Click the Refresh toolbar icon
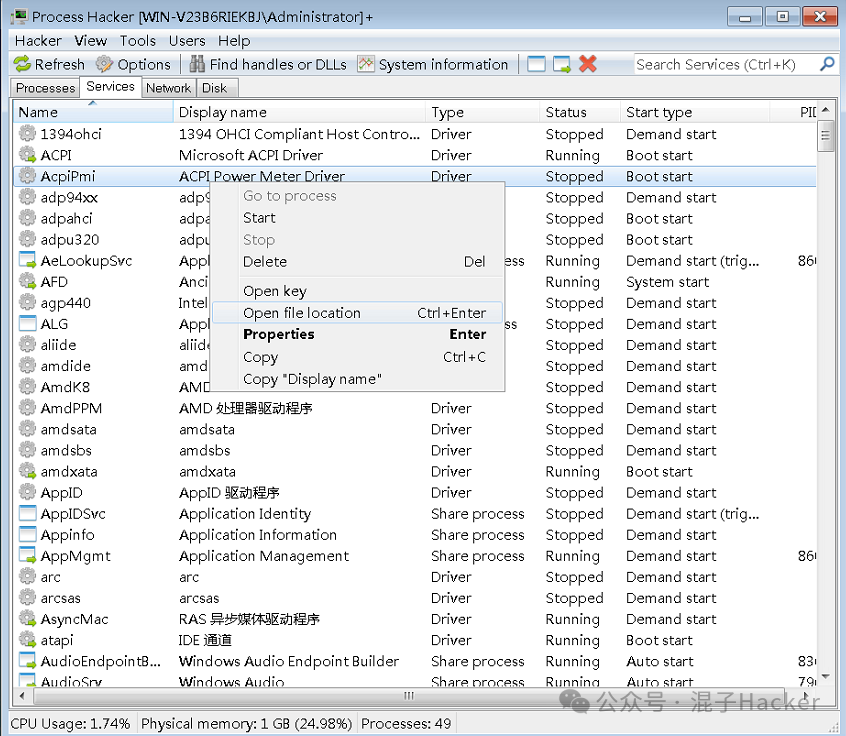 point(22,64)
